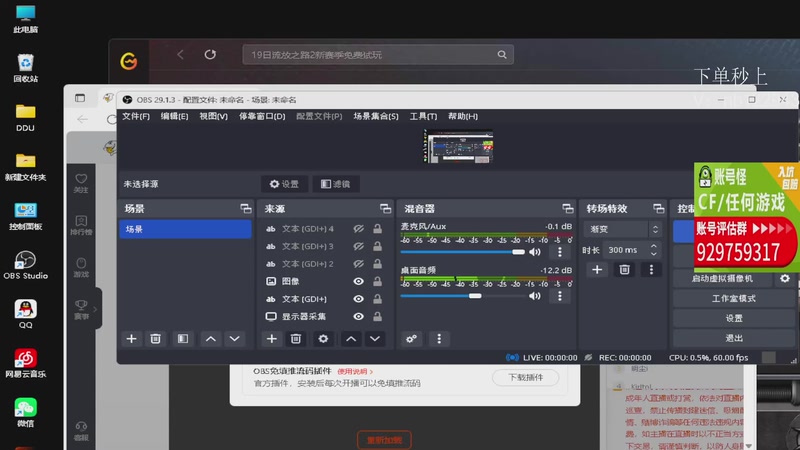800x450 pixels.
Task: Adjust 桌面音频 volume slider
Action: pos(463,296)
